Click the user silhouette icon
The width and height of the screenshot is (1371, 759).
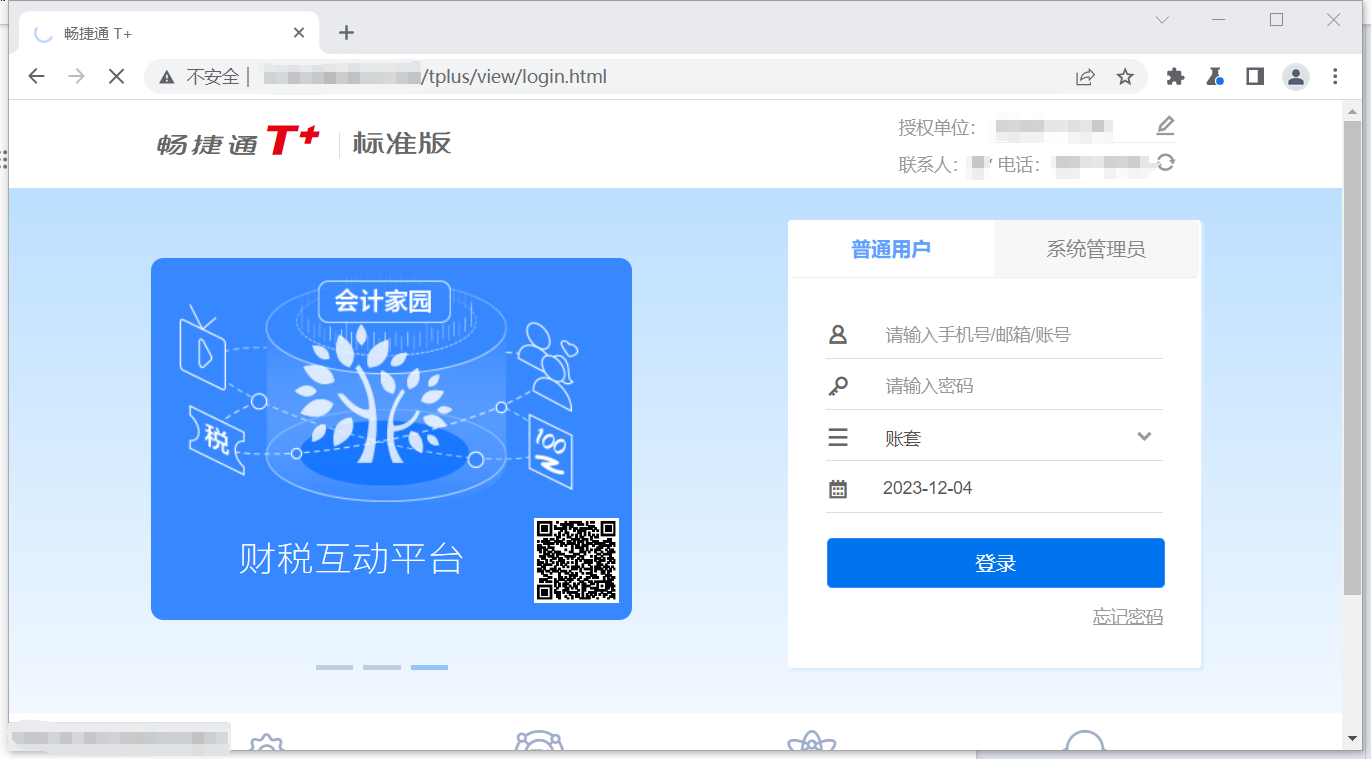pos(838,335)
